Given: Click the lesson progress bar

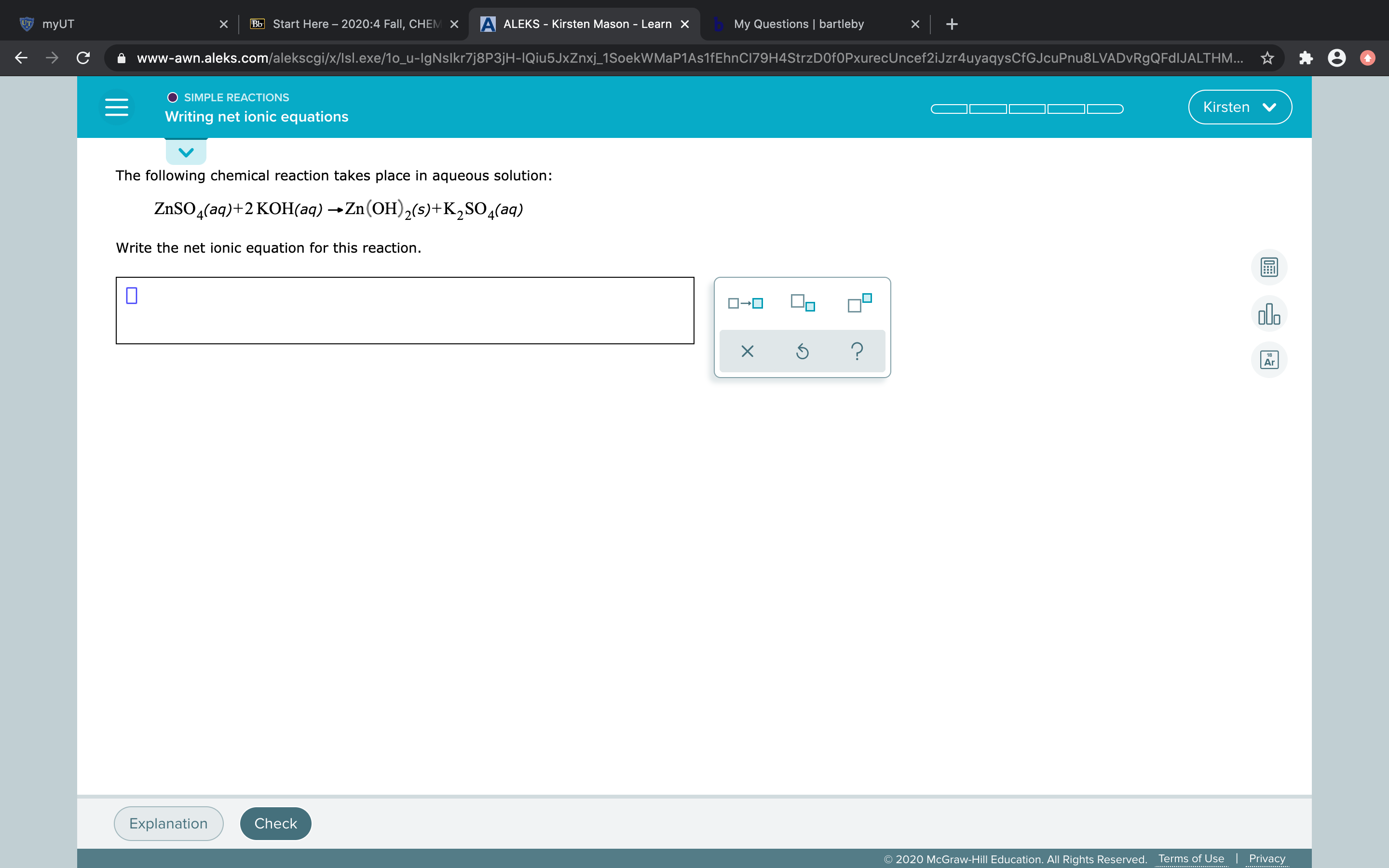Looking at the screenshot, I should coord(1027,109).
